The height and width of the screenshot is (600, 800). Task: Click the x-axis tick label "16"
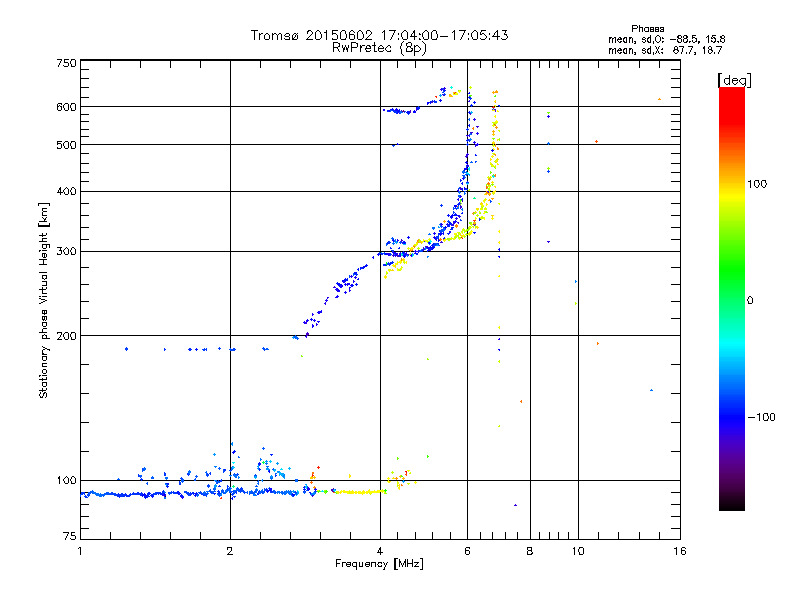tap(680, 551)
